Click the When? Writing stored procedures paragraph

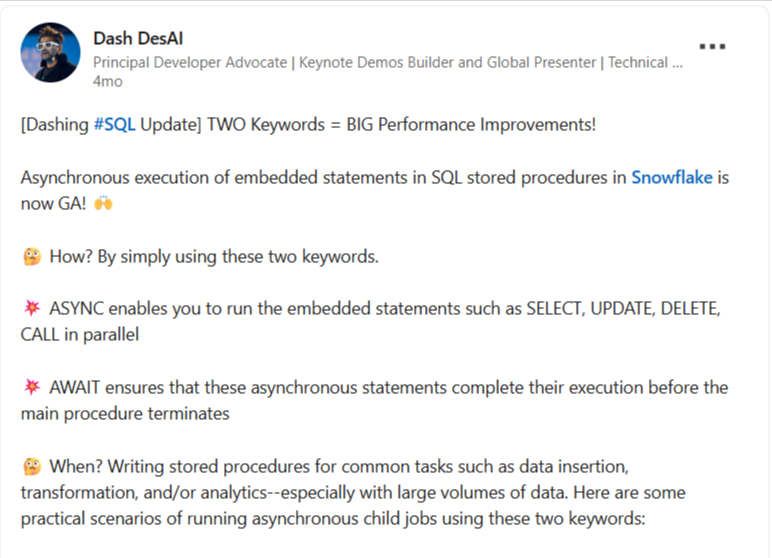tap(353, 492)
